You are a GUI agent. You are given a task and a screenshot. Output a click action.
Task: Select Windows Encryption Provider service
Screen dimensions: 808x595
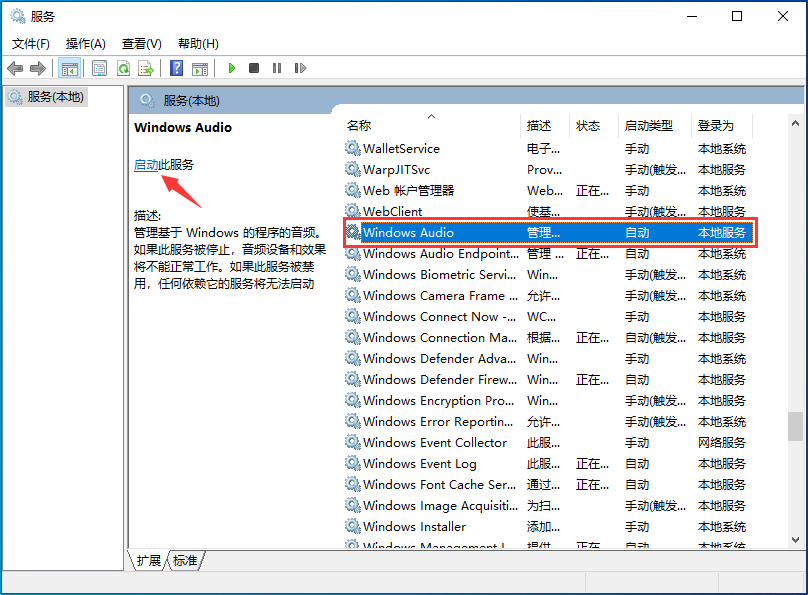tap(439, 400)
